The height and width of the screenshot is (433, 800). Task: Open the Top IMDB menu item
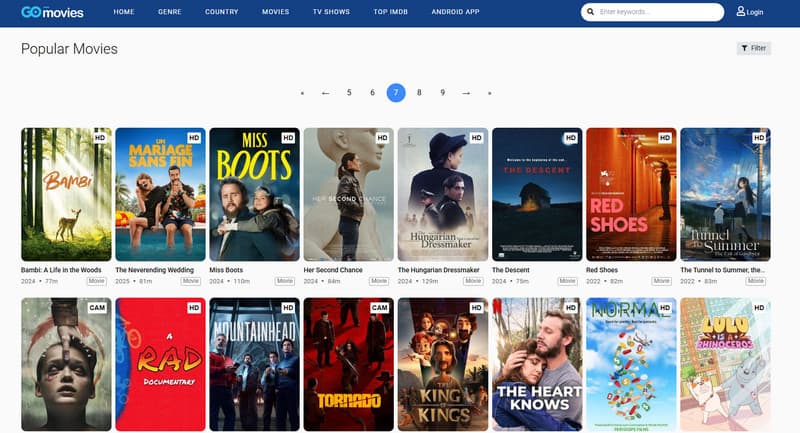pyautogui.click(x=390, y=12)
